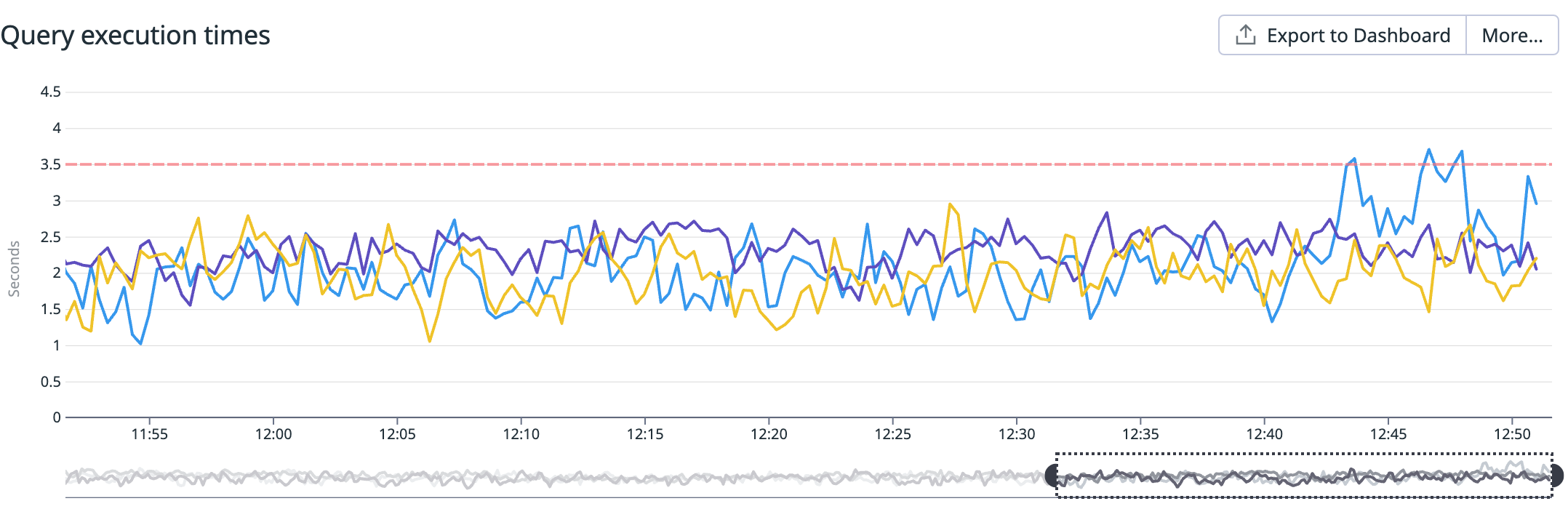Click the yellow line's tallest spike near 12:27
1568x525 pixels.
pyautogui.click(x=950, y=204)
